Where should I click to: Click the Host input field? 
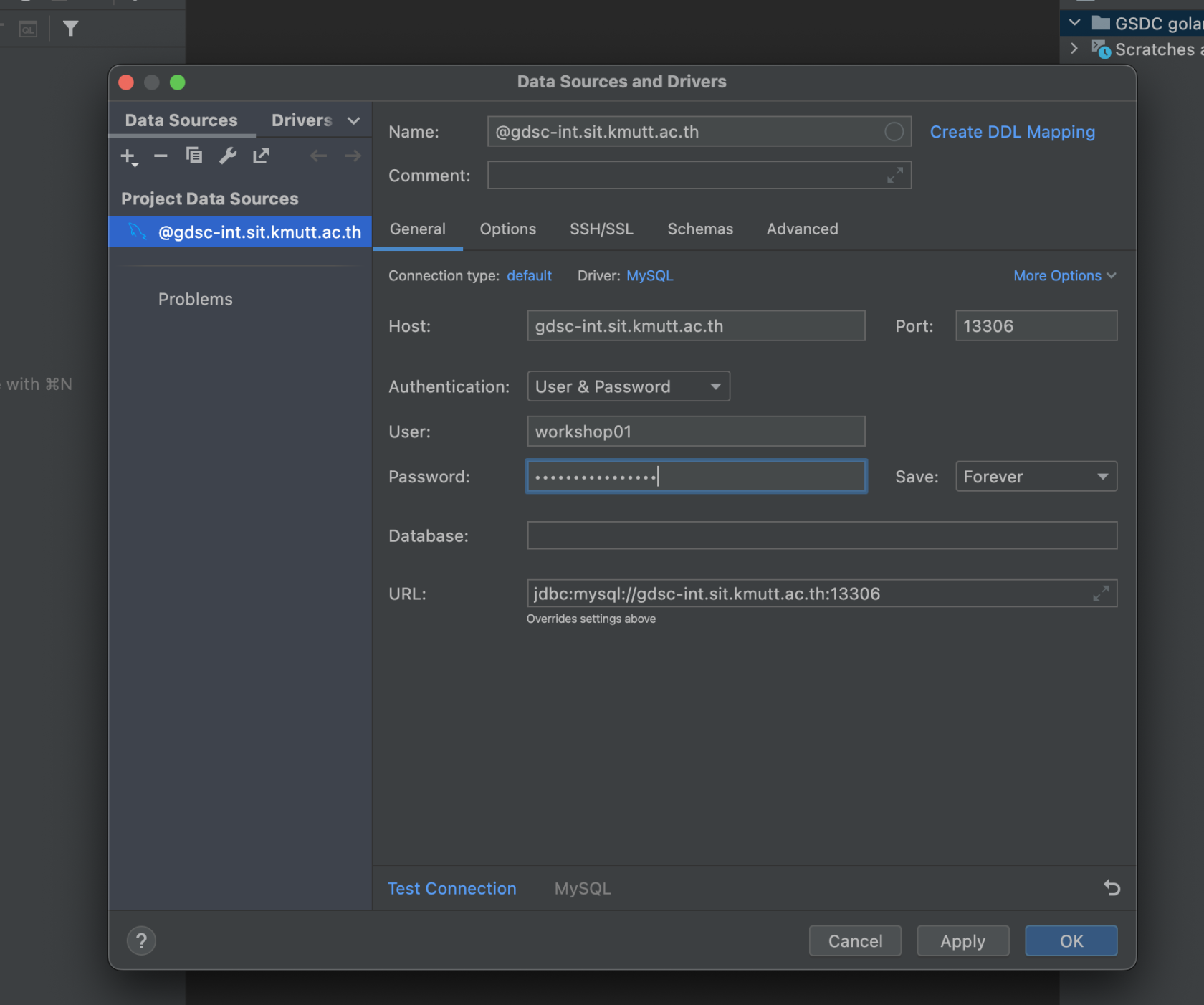696,326
